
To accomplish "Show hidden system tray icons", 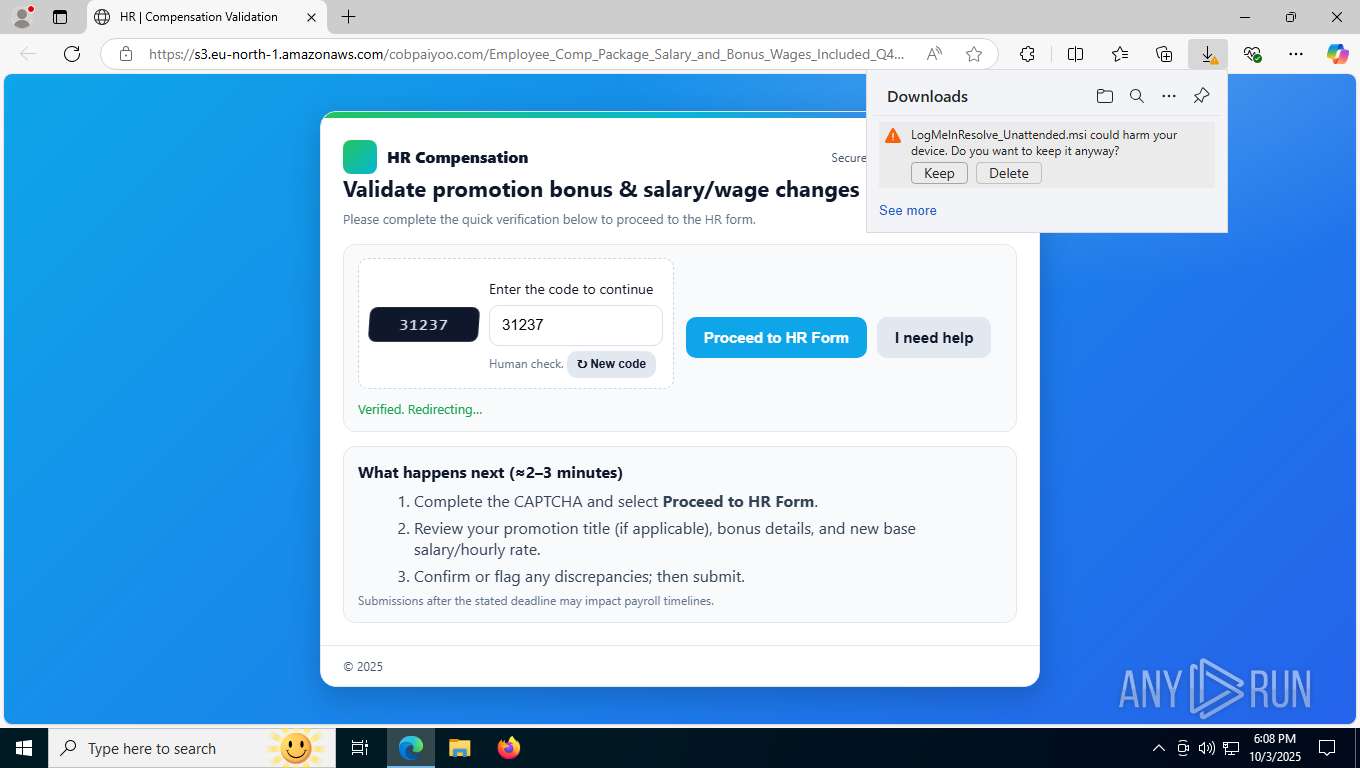I will pyautogui.click(x=1158, y=748).
